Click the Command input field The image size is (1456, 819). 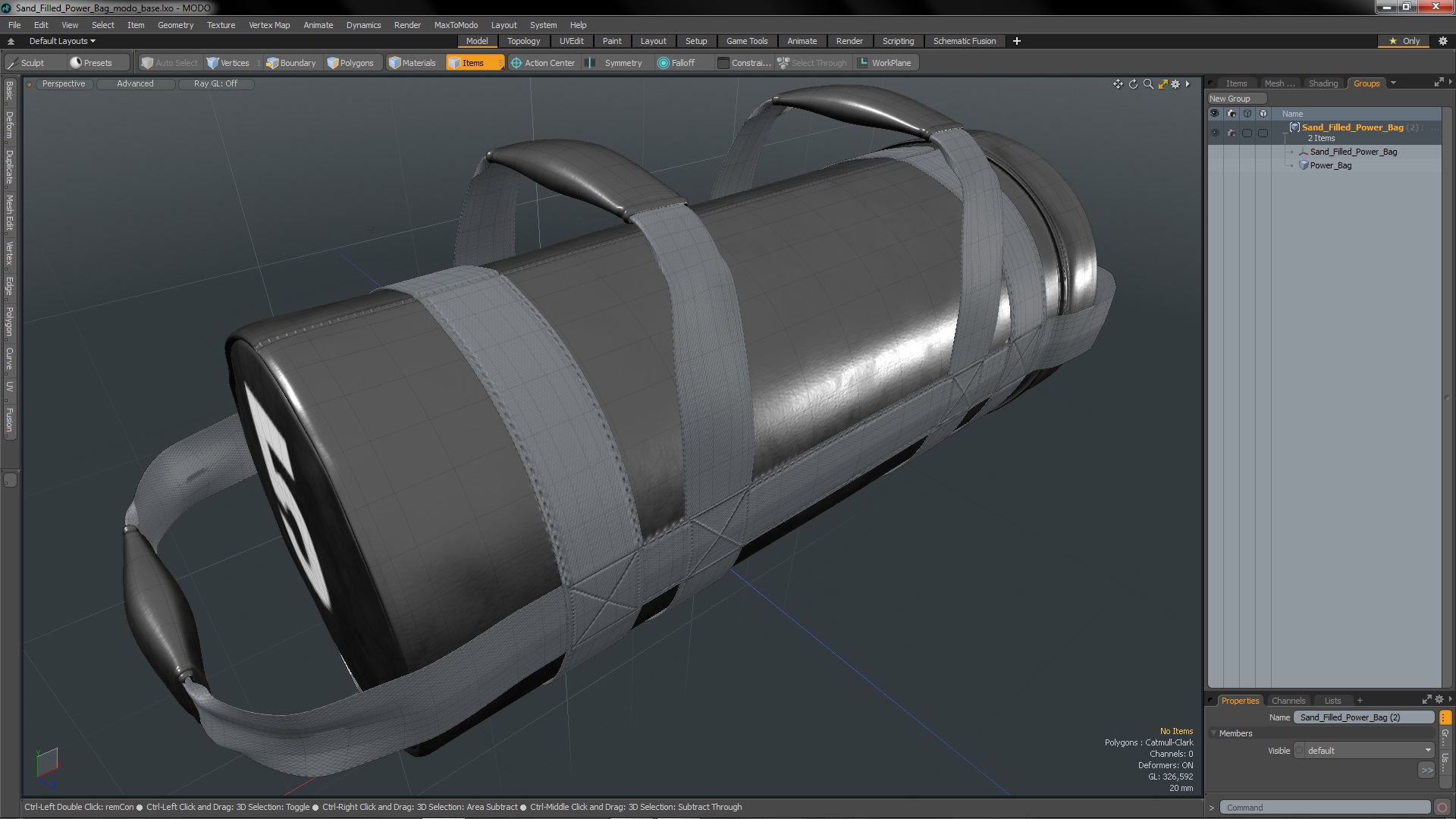pos(1324,808)
